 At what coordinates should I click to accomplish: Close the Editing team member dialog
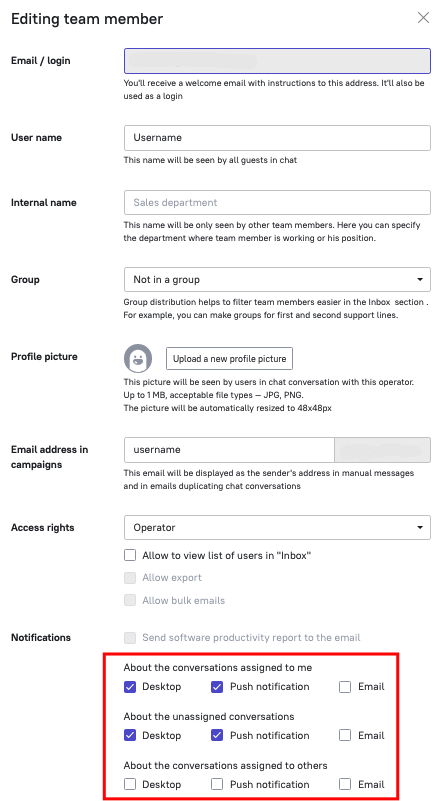(423, 18)
